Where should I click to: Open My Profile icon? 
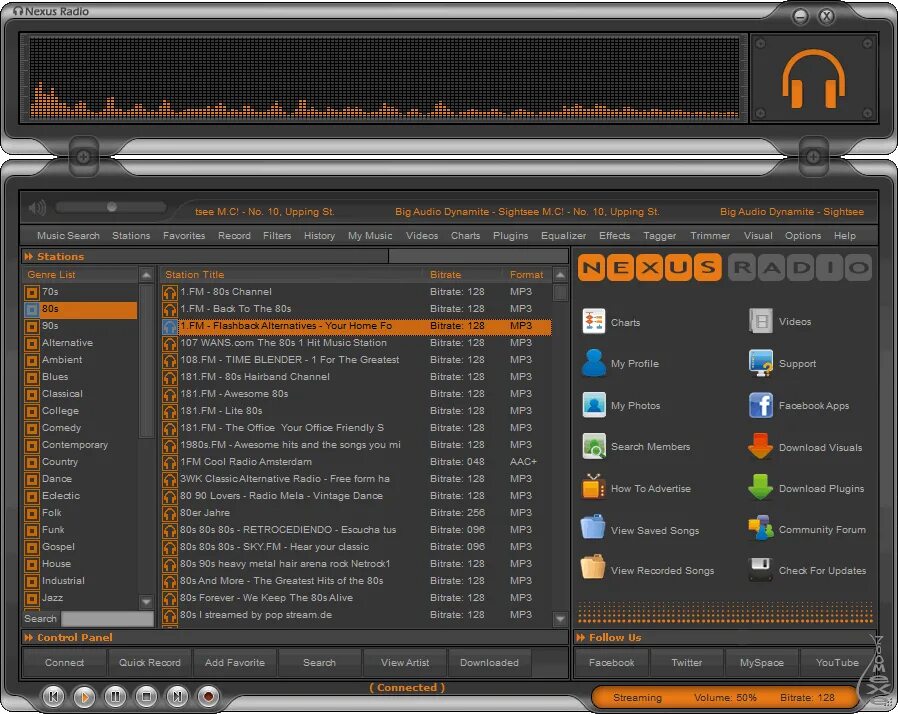593,363
